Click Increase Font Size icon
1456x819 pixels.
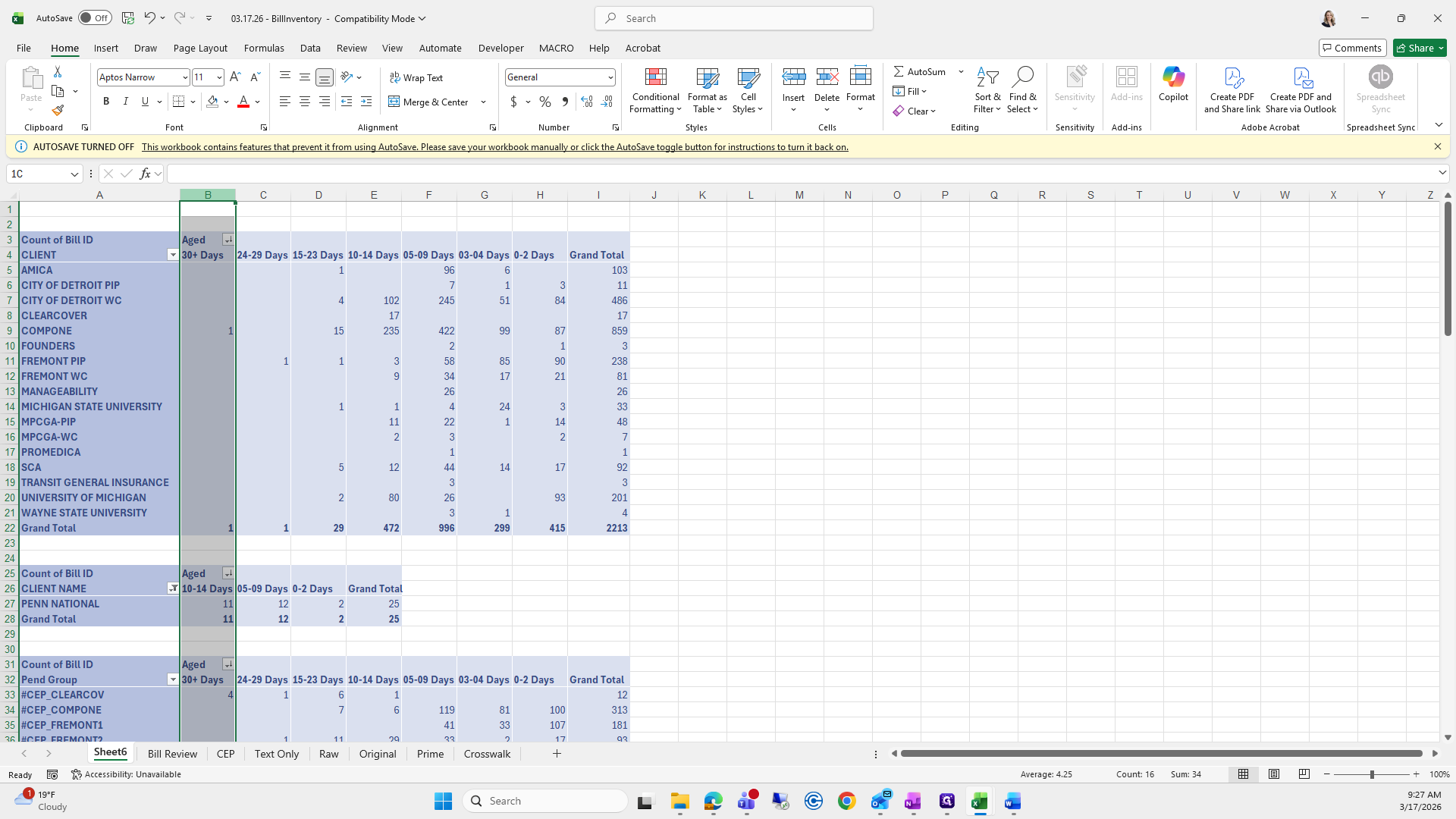coord(235,77)
